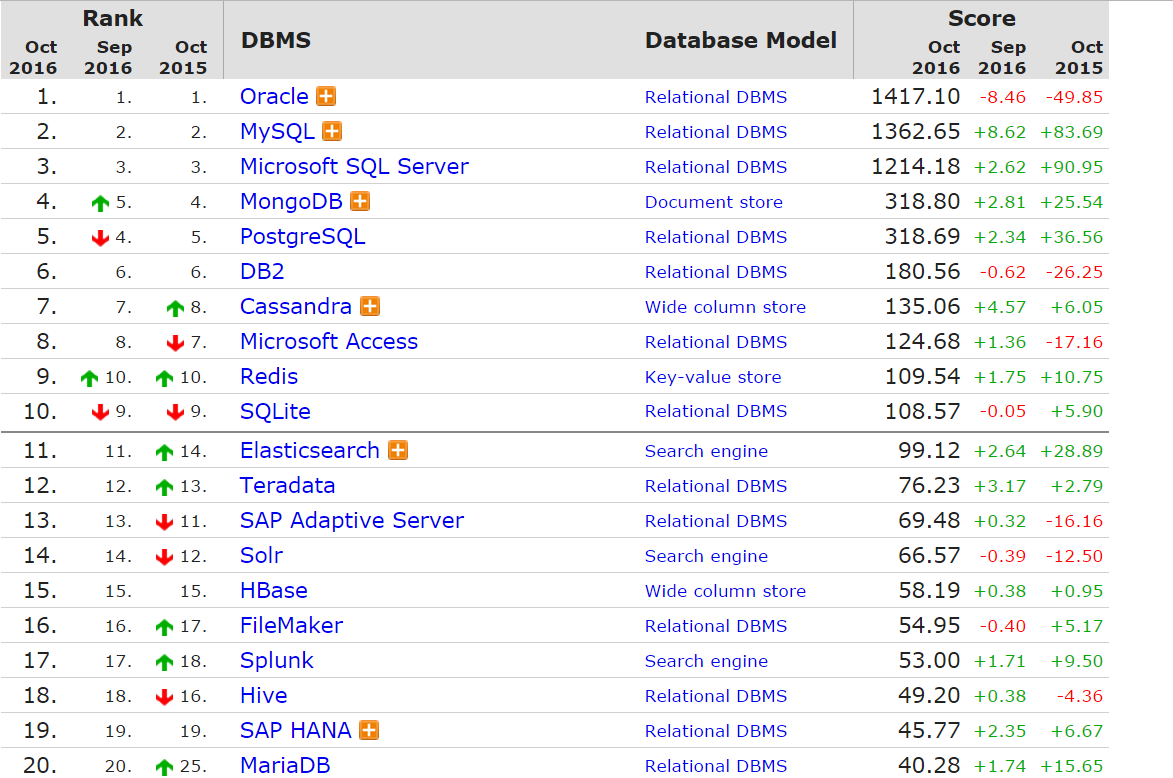
Task: Click the plus icon beside Elasticsearch
Action: (x=398, y=450)
